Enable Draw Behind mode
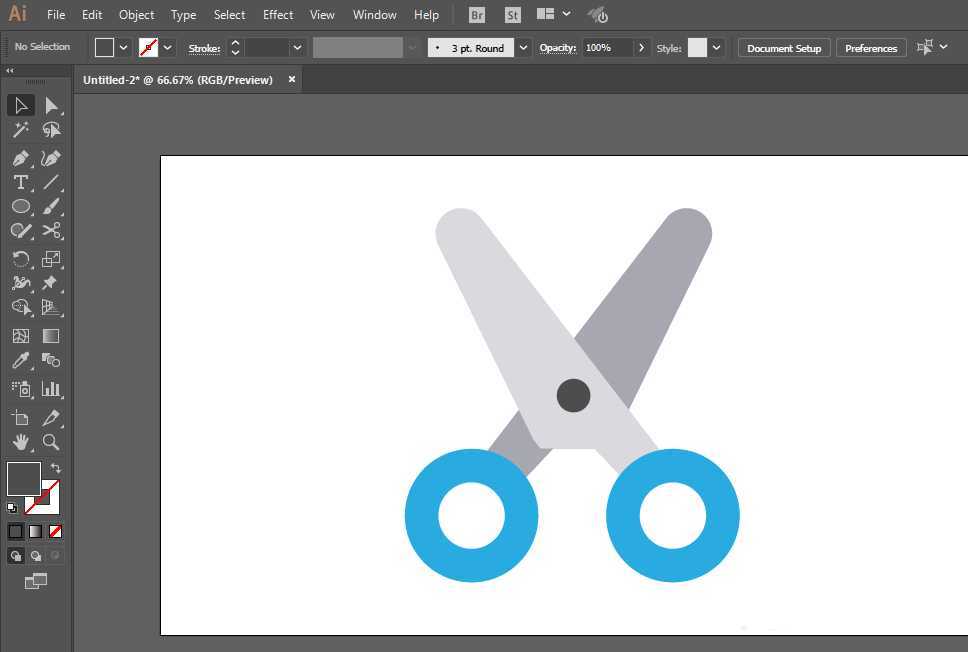 coord(36,556)
